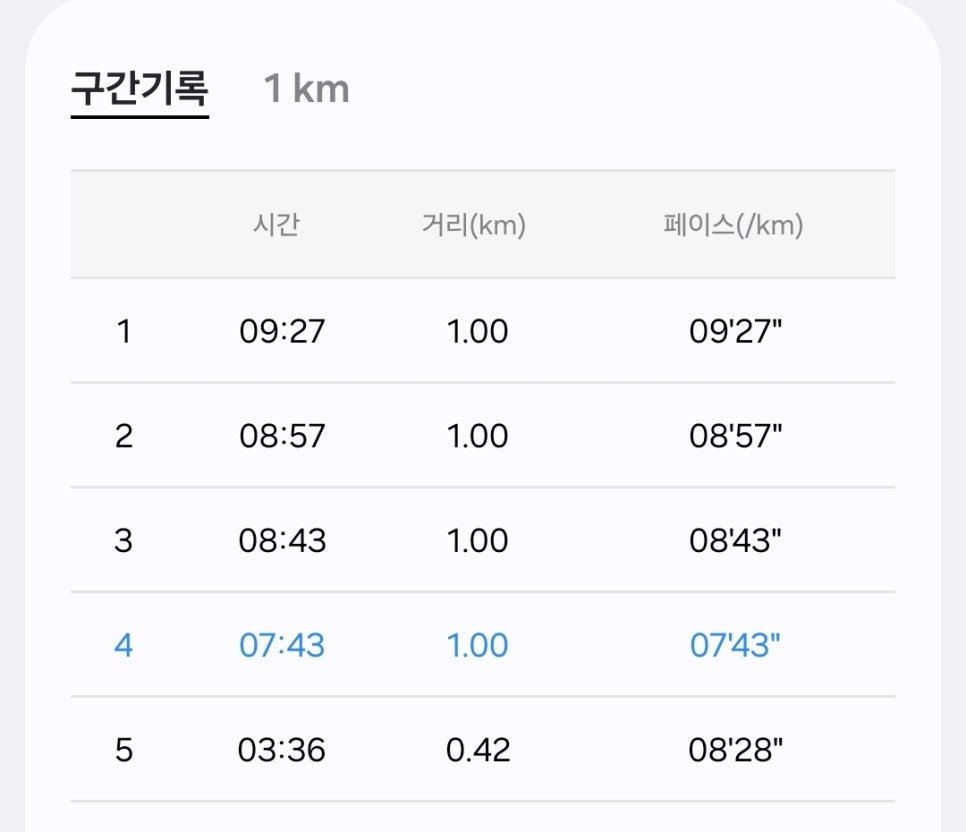The image size is (966, 832).
Task: Click lap 3 pace 08'43"
Action: (735, 540)
